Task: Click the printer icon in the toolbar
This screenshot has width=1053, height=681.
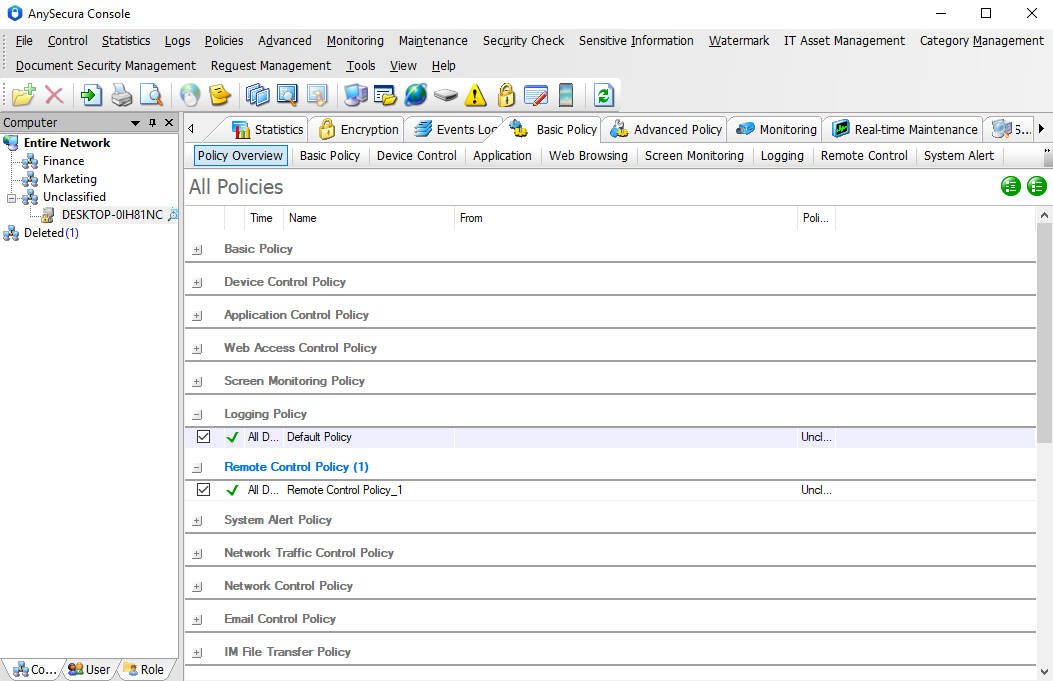Action: [121, 95]
